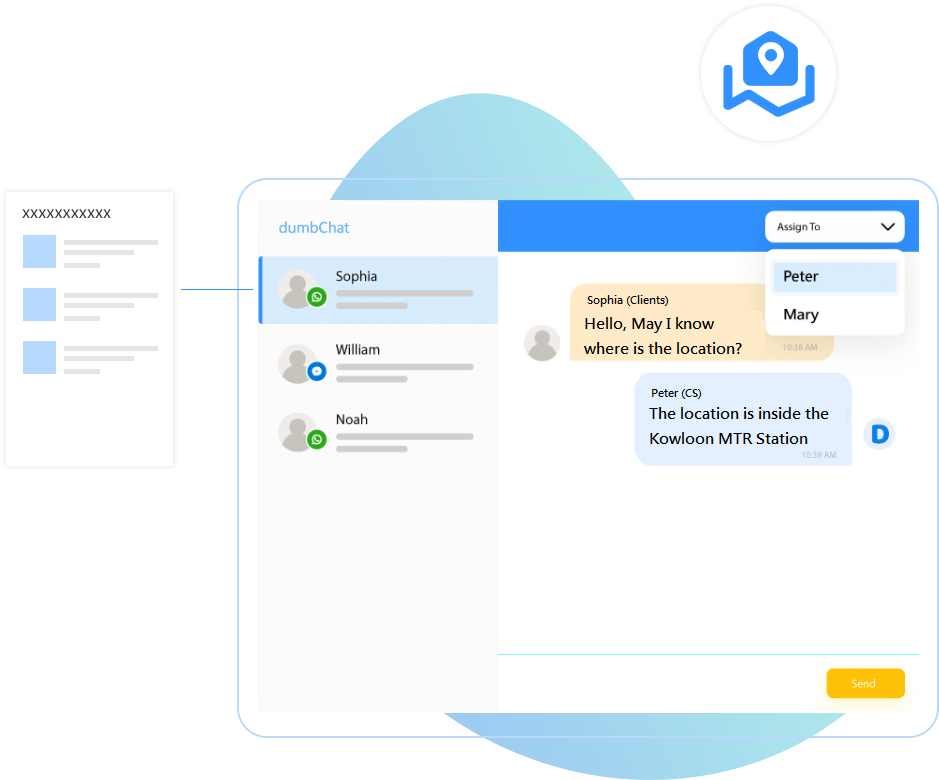Open Sophia's conversation in the chat list
The width and height of the screenshot is (939, 780).
(378, 290)
